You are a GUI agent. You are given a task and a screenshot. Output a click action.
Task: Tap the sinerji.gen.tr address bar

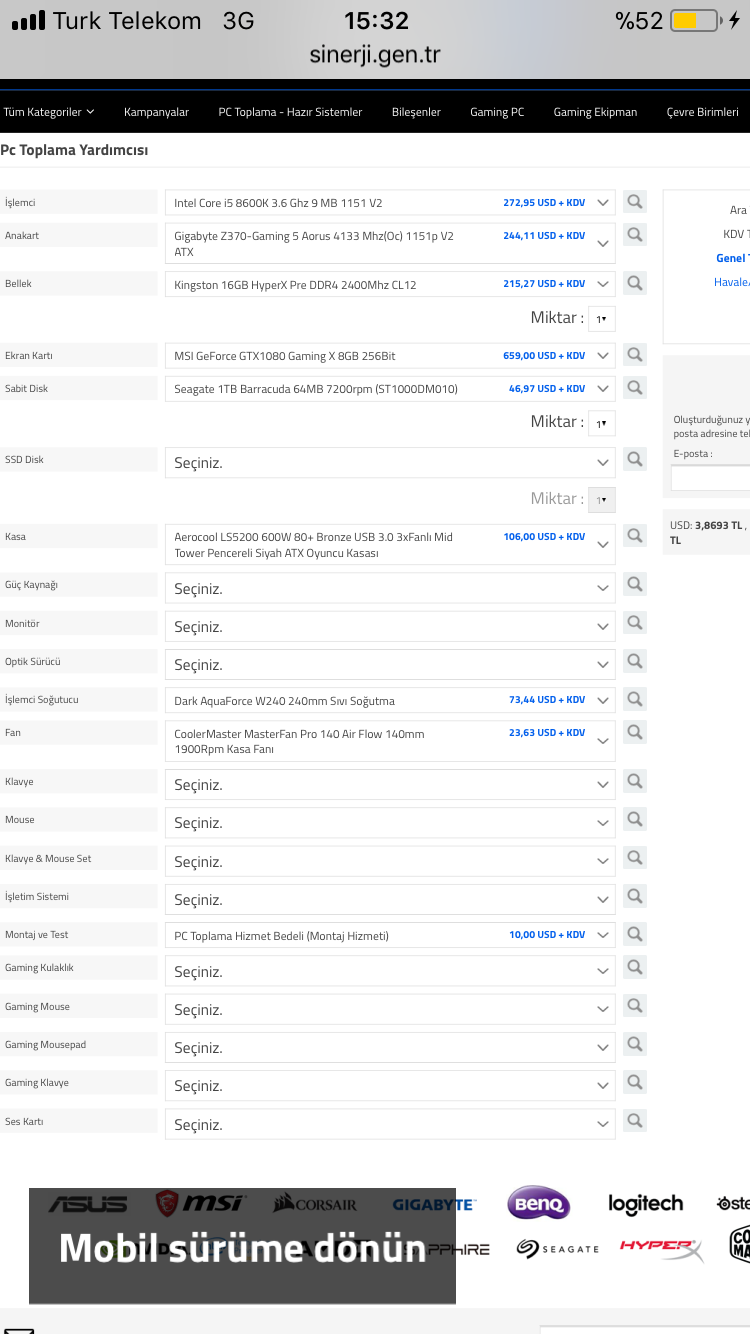375,55
